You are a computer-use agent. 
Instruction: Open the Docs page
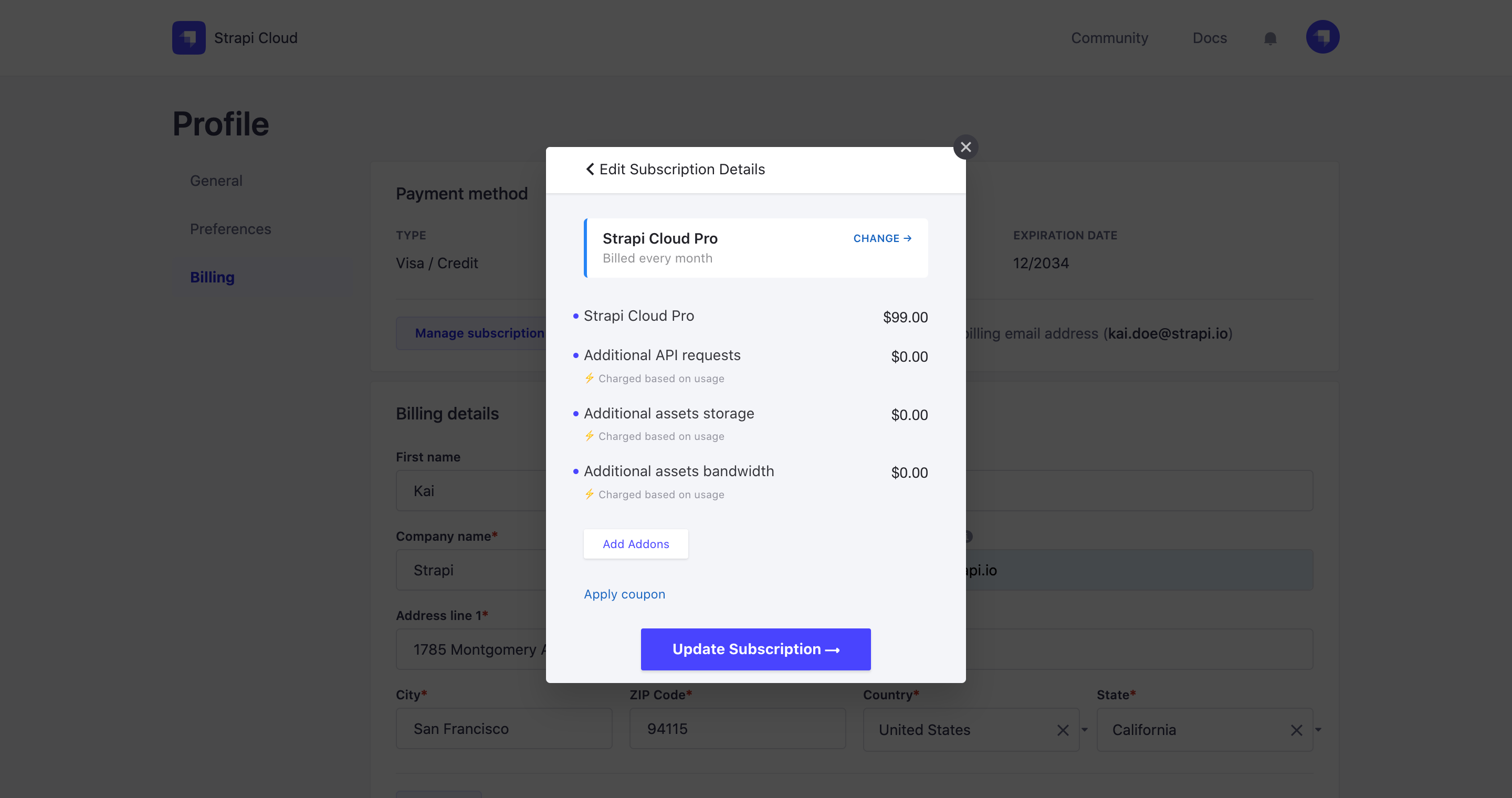point(1210,38)
